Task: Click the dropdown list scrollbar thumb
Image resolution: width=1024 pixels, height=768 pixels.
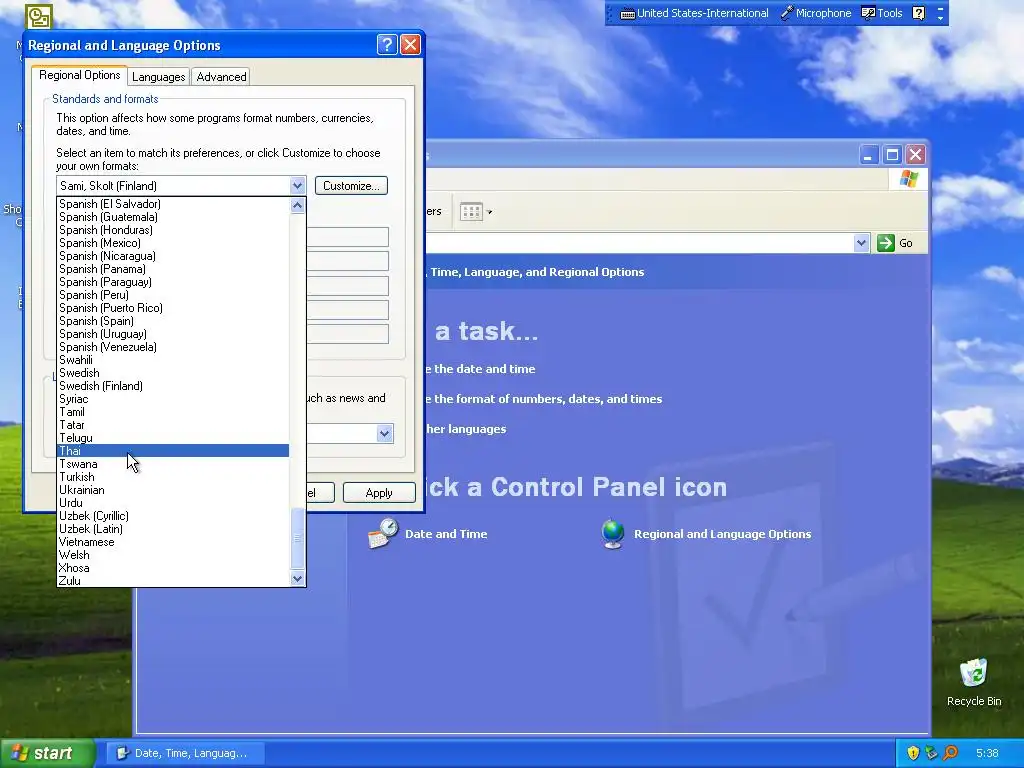Action: click(297, 538)
